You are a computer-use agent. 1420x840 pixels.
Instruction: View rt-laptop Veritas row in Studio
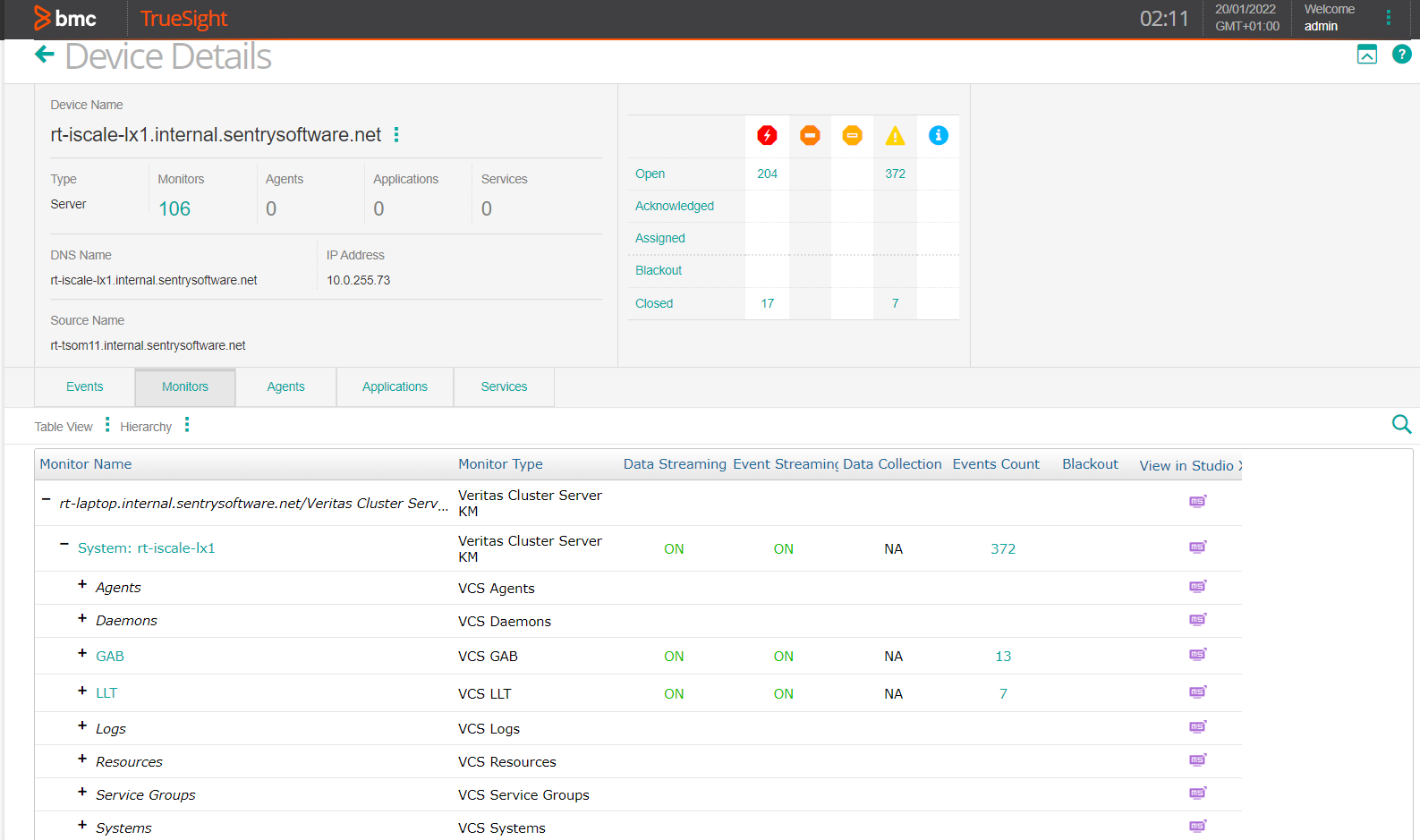tap(1197, 501)
